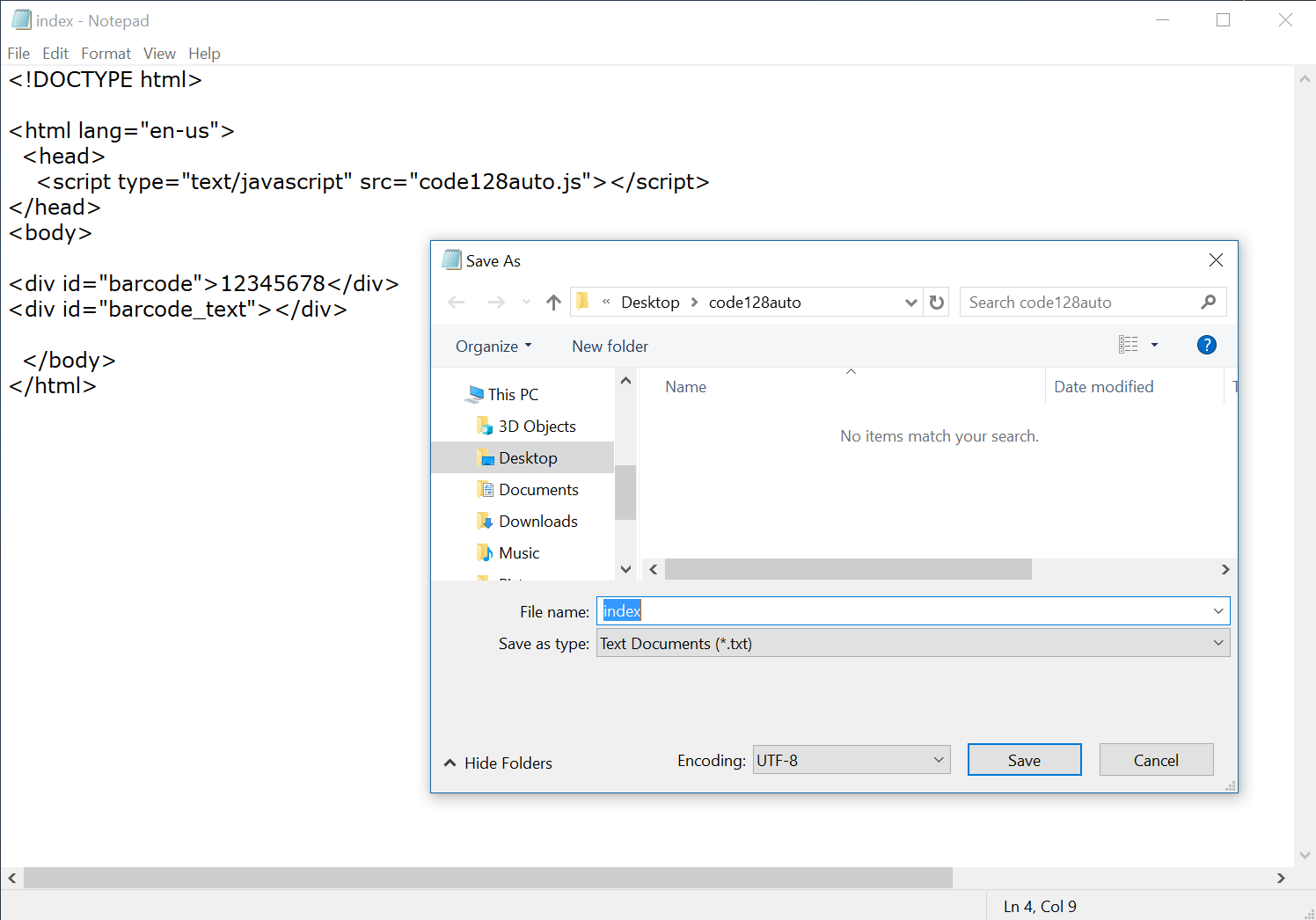Image resolution: width=1316 pixels, height=920 pixels.
Task: Click code128auto breadcrumb in address bar
Action: 755,302
